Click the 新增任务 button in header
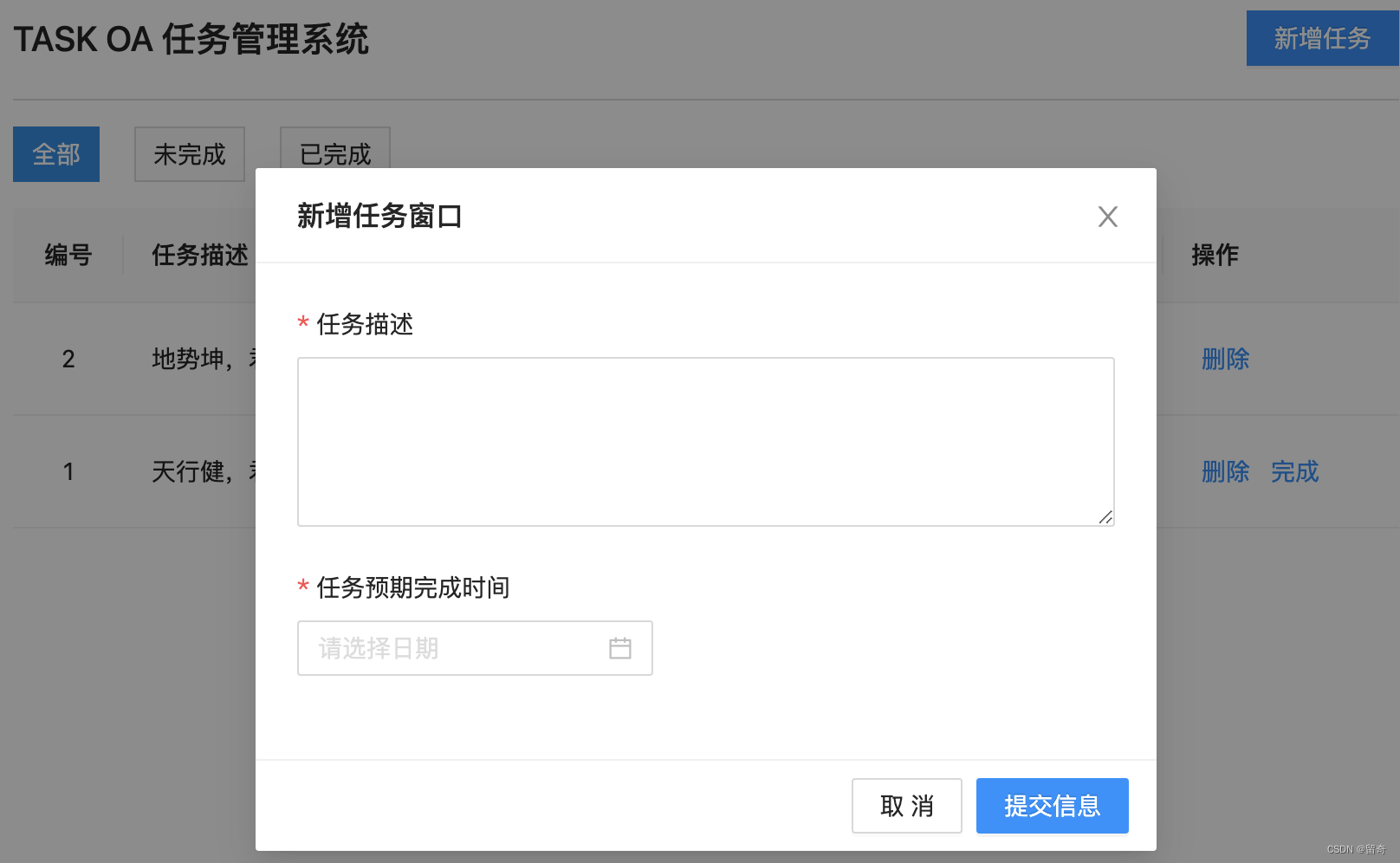 (x=1322, y=38)
